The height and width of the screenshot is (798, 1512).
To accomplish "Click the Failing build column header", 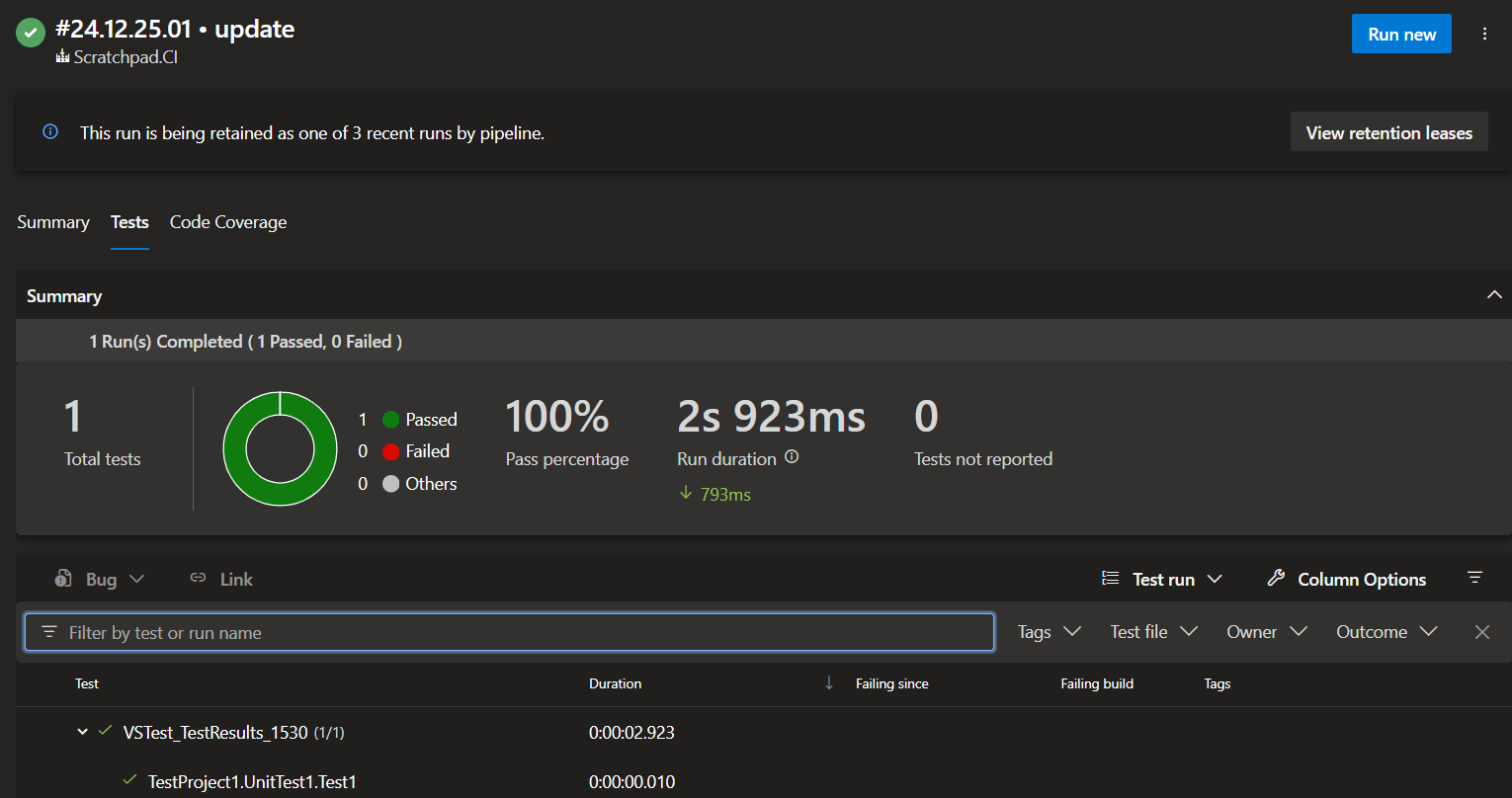I will (1097, 683).
